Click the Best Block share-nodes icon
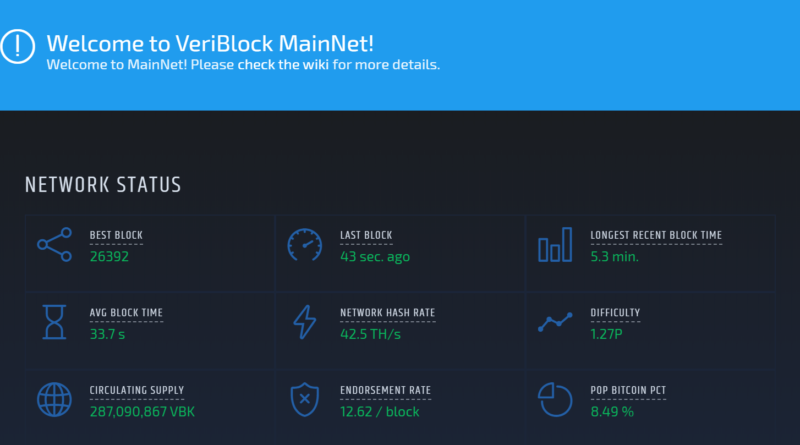 coord(55,244)
